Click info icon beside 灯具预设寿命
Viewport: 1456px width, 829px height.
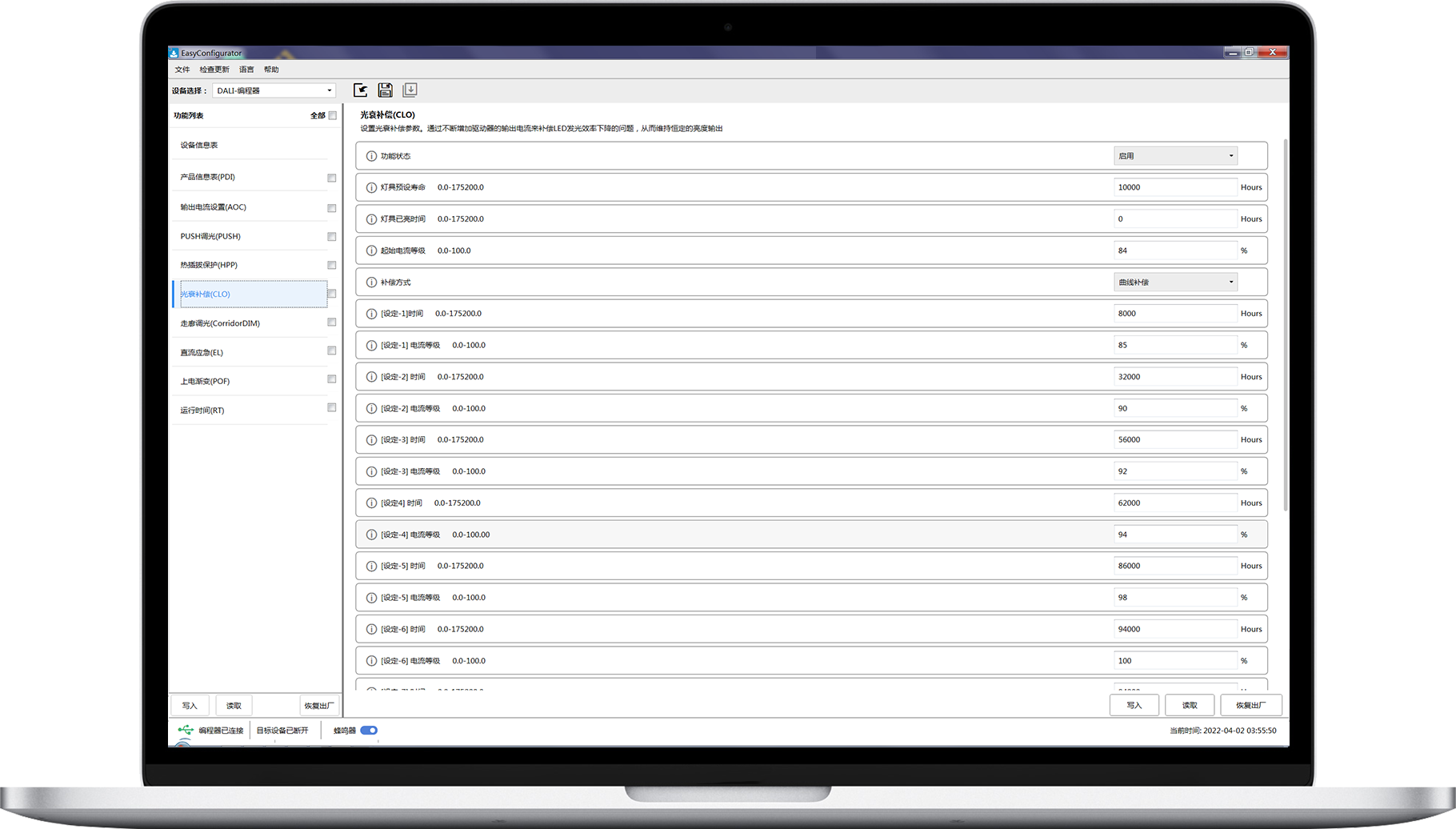click(x=371, y=187)
